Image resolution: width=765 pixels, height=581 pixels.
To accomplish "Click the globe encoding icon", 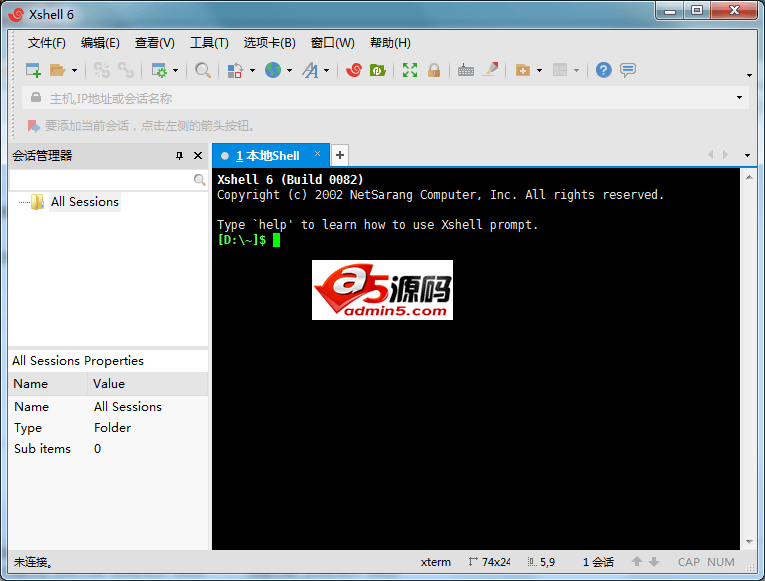I will 273,70.
